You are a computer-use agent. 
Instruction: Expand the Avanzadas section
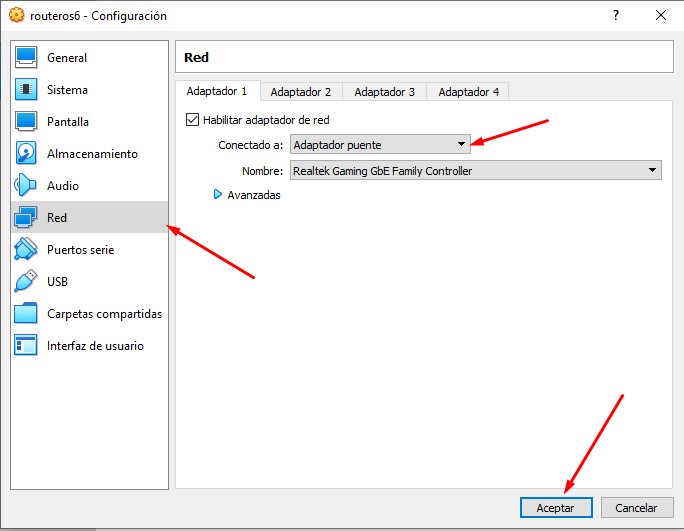218,194
